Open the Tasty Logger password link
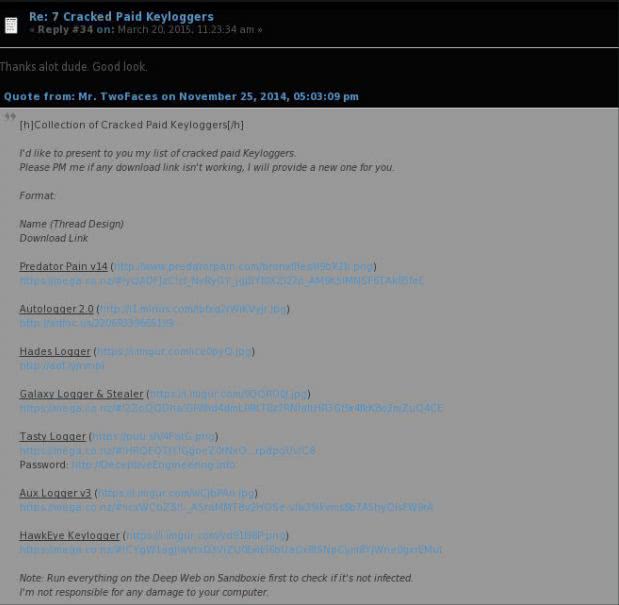This screenshot has height=605, width=619. (153, 465)
